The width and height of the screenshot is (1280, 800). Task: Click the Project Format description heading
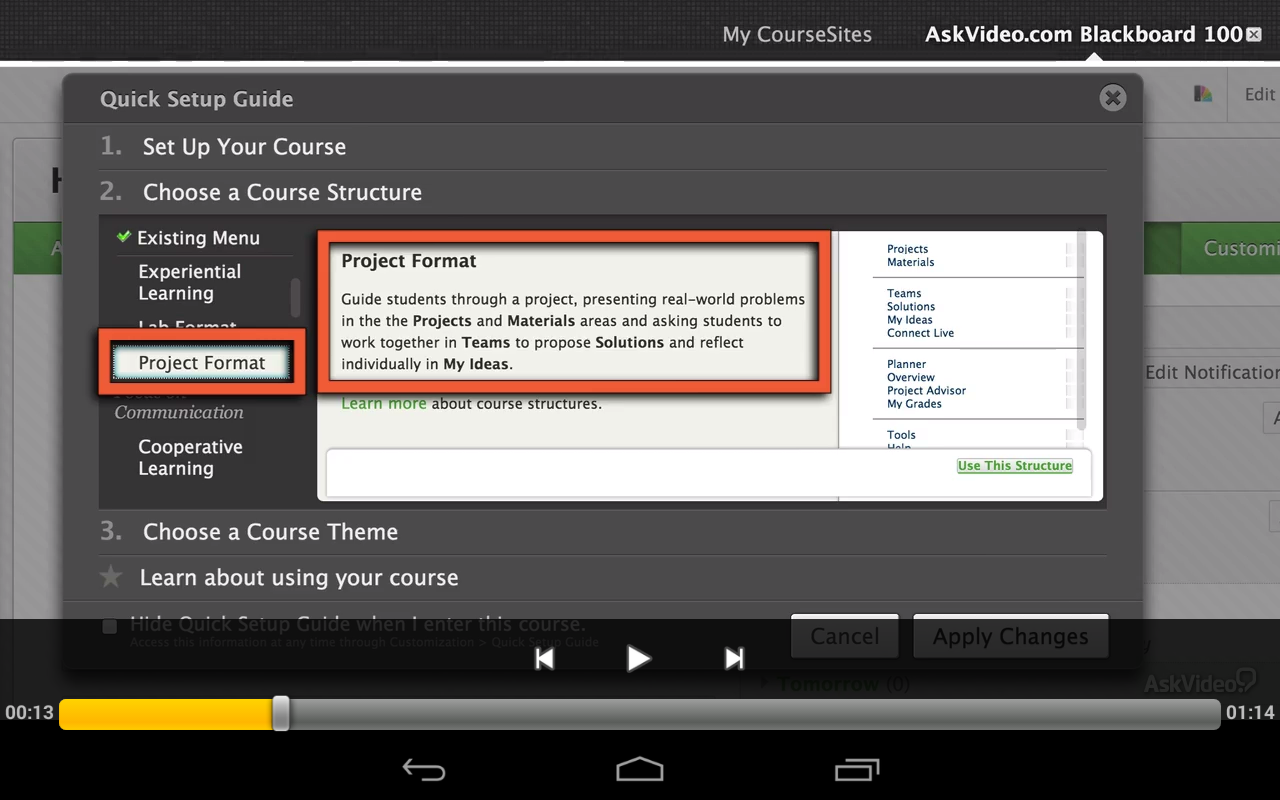[x=409, y=261]
